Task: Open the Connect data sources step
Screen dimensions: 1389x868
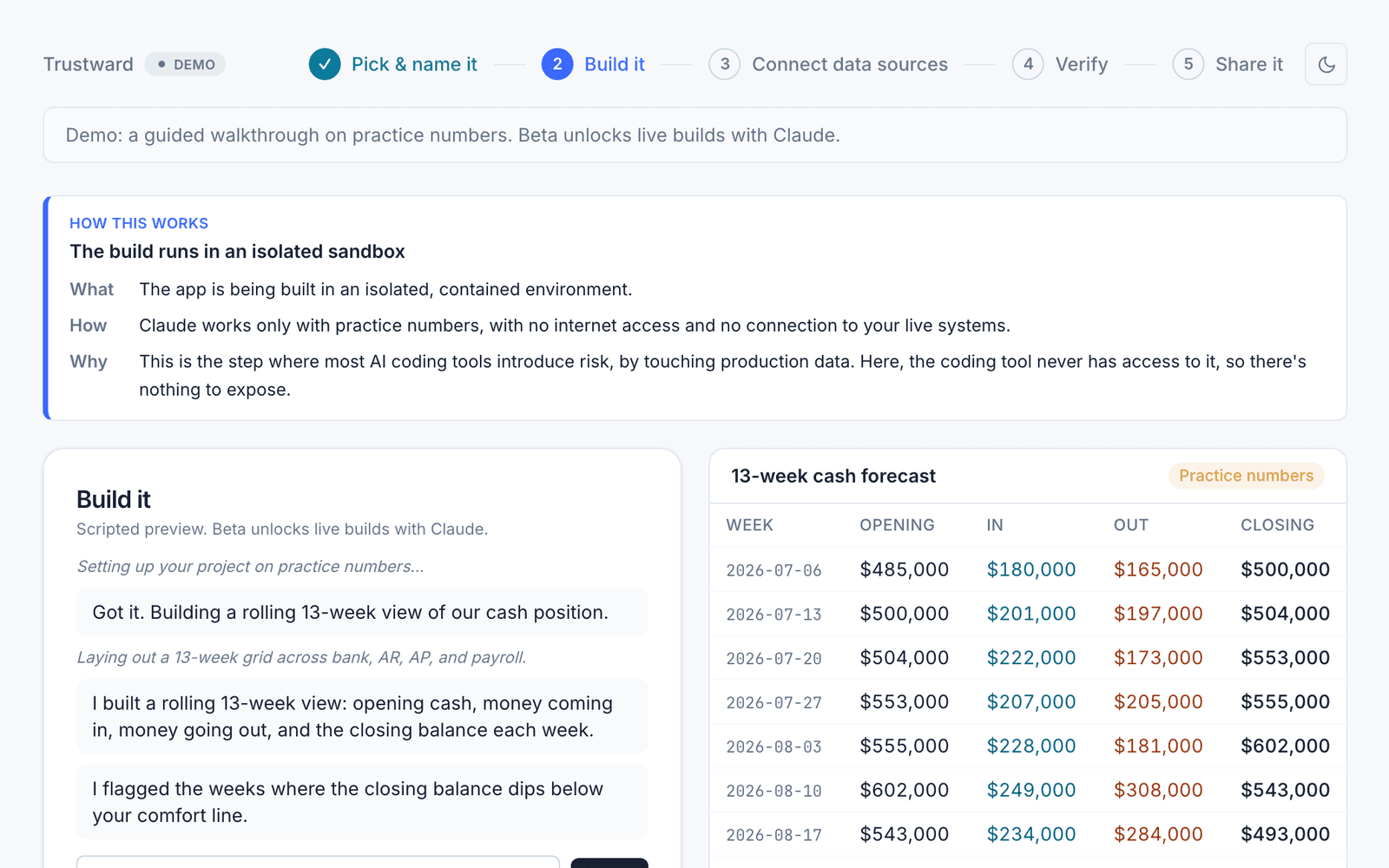Action: point(850,64)
